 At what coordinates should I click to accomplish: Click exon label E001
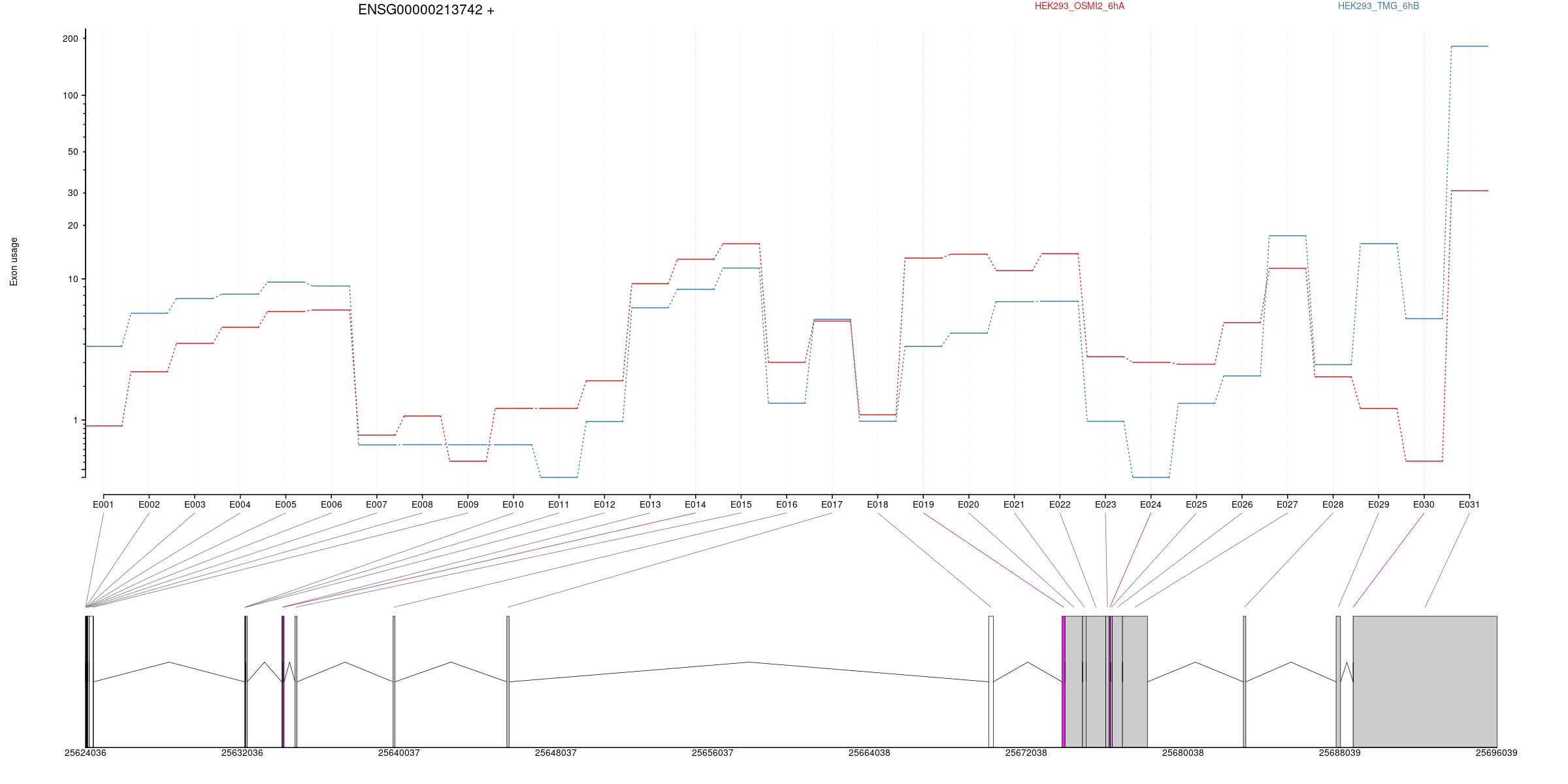tap(103, 504)
